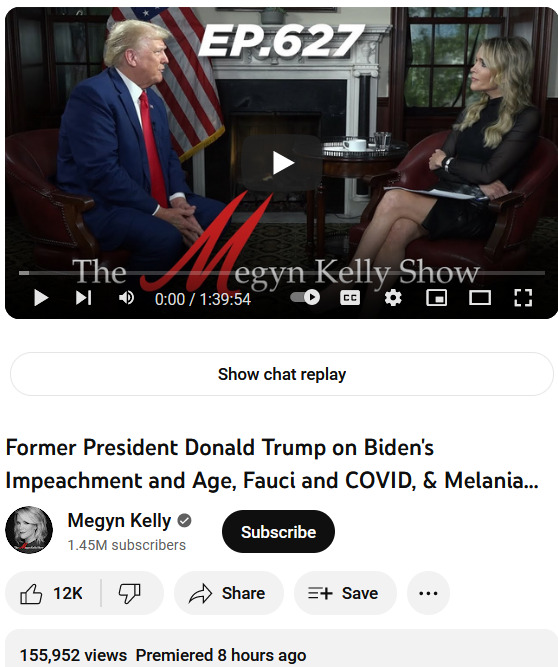Image resolution: width=558 pixels, height=667 pixels.
Task: Subscribe to Megyn Kelly channel
Action: [278, 532]
